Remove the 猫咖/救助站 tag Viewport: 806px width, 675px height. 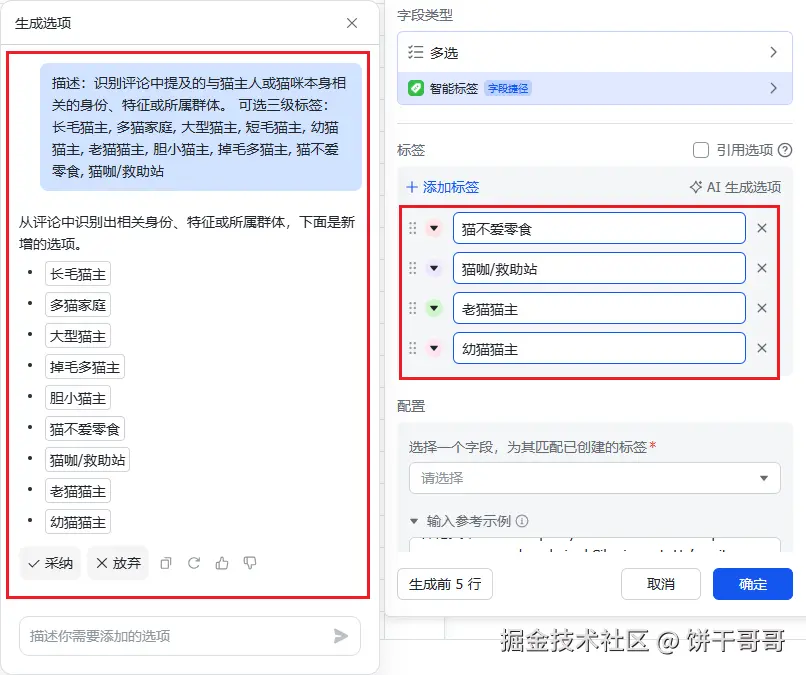tap(762, 268)
